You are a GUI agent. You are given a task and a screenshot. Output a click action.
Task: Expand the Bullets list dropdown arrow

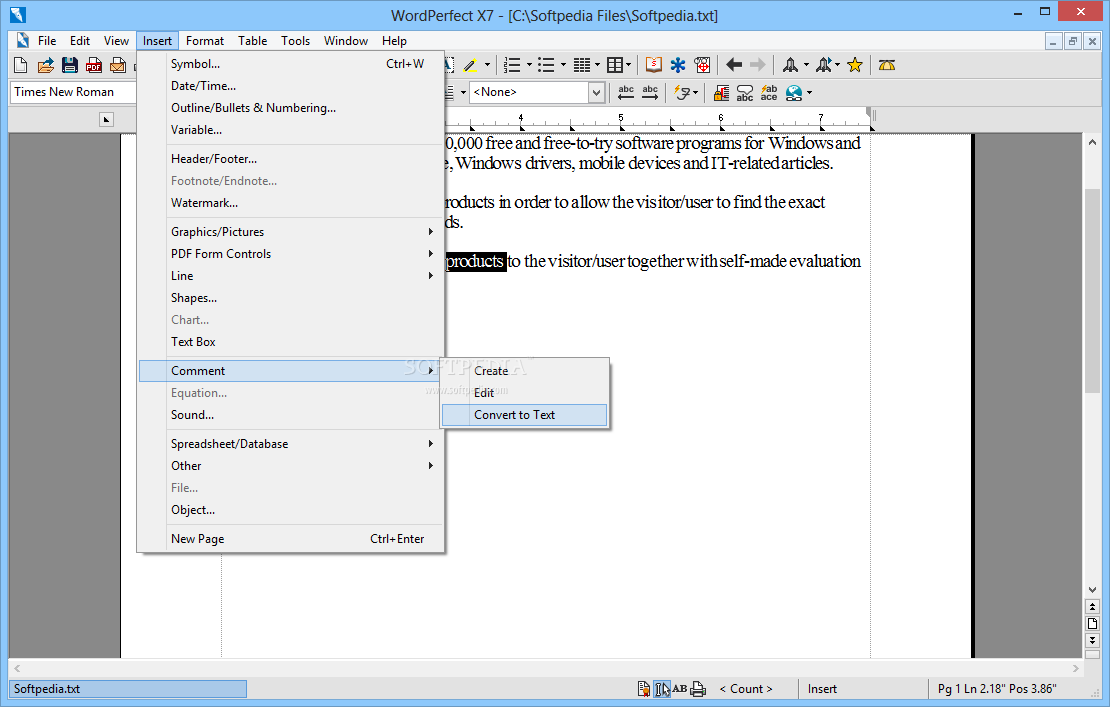[x=563, y=65]
